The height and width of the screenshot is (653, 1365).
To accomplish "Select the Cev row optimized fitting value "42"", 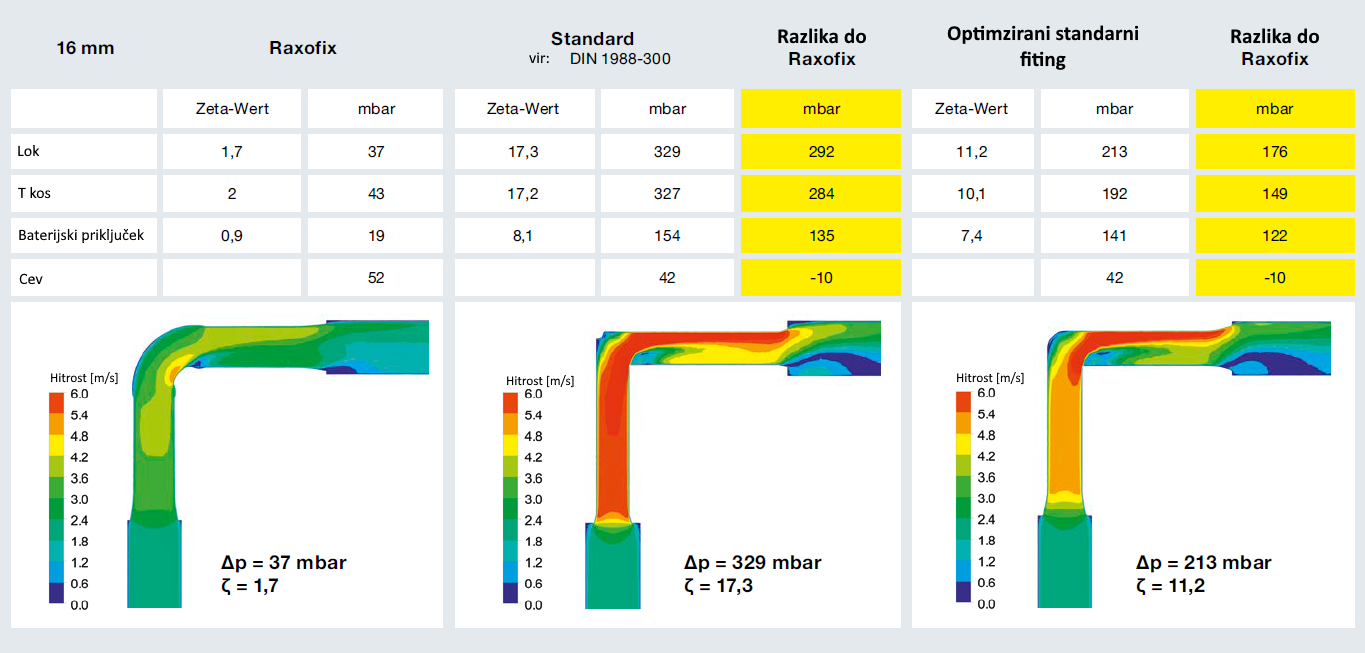I will 1114,278.
